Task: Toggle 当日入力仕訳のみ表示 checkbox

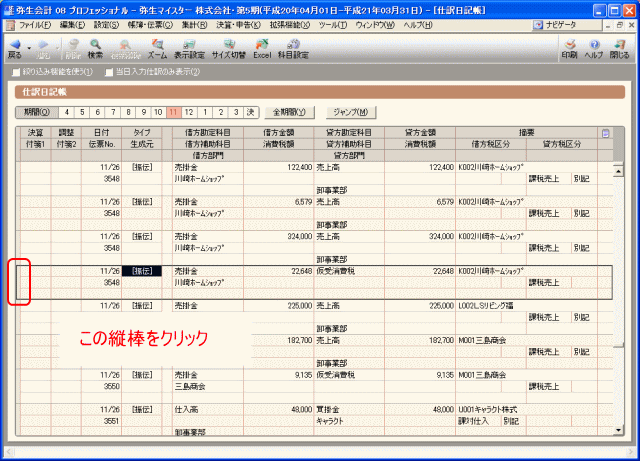Action: [x=109, y=72]
